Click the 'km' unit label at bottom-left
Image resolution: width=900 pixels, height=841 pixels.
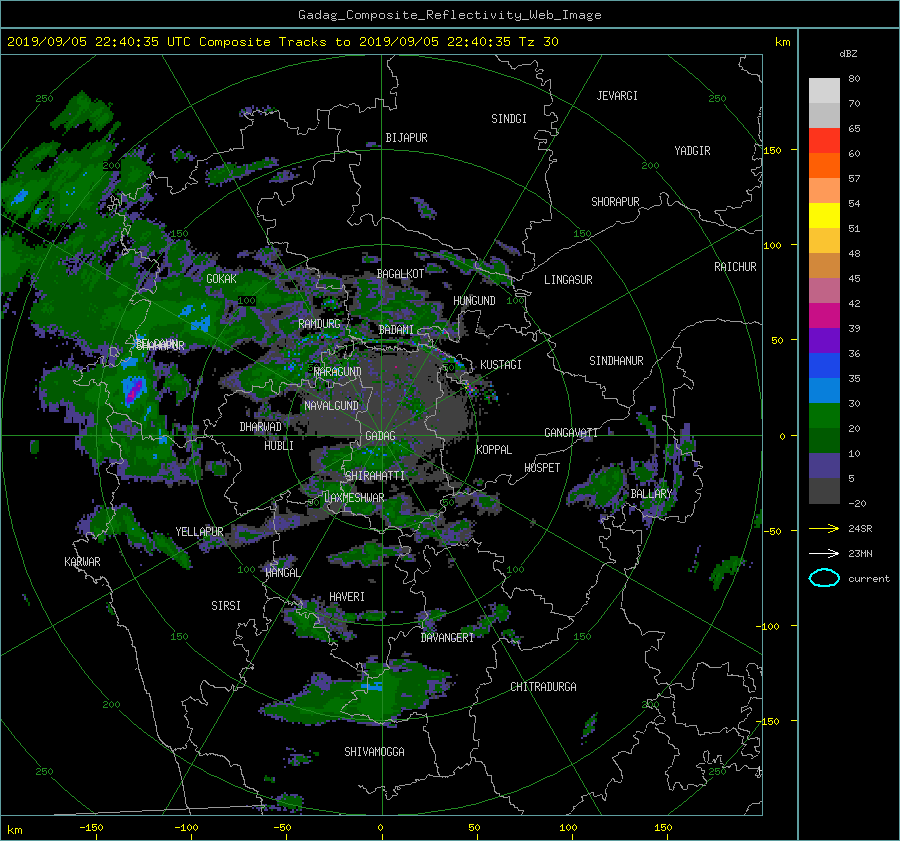point(14,830)
